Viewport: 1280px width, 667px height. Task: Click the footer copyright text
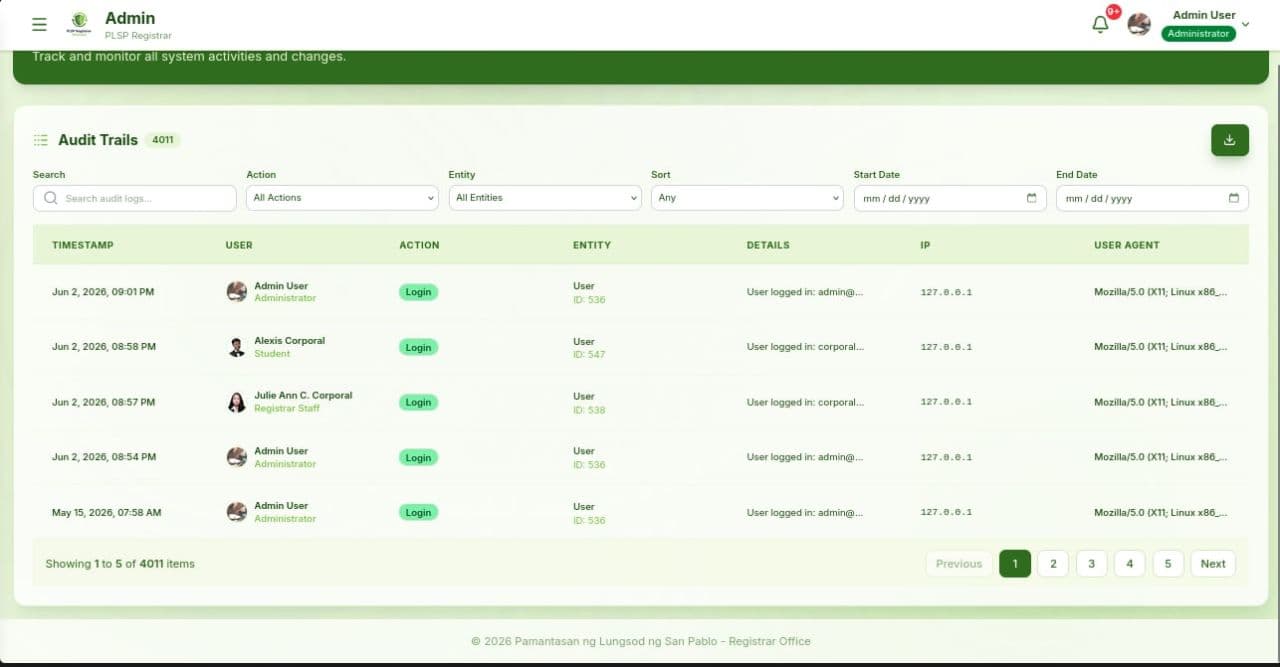[x=640, y=641]
